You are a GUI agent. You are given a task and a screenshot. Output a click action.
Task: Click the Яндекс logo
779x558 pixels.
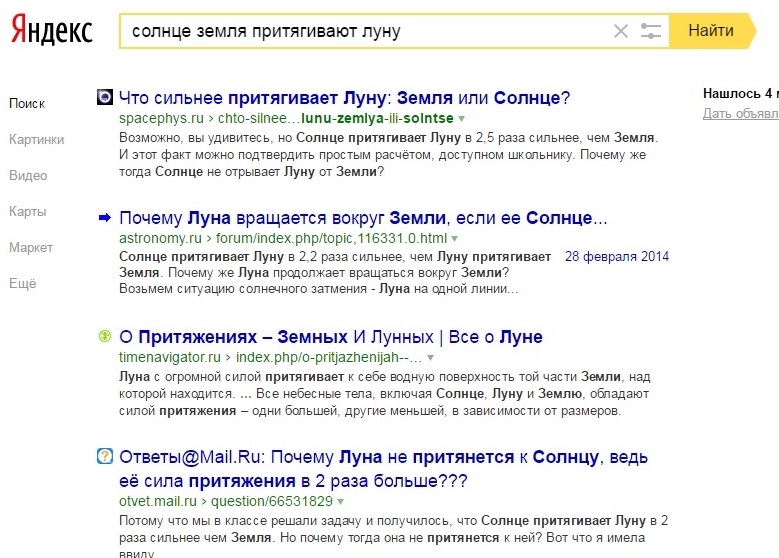coord(52,30)
